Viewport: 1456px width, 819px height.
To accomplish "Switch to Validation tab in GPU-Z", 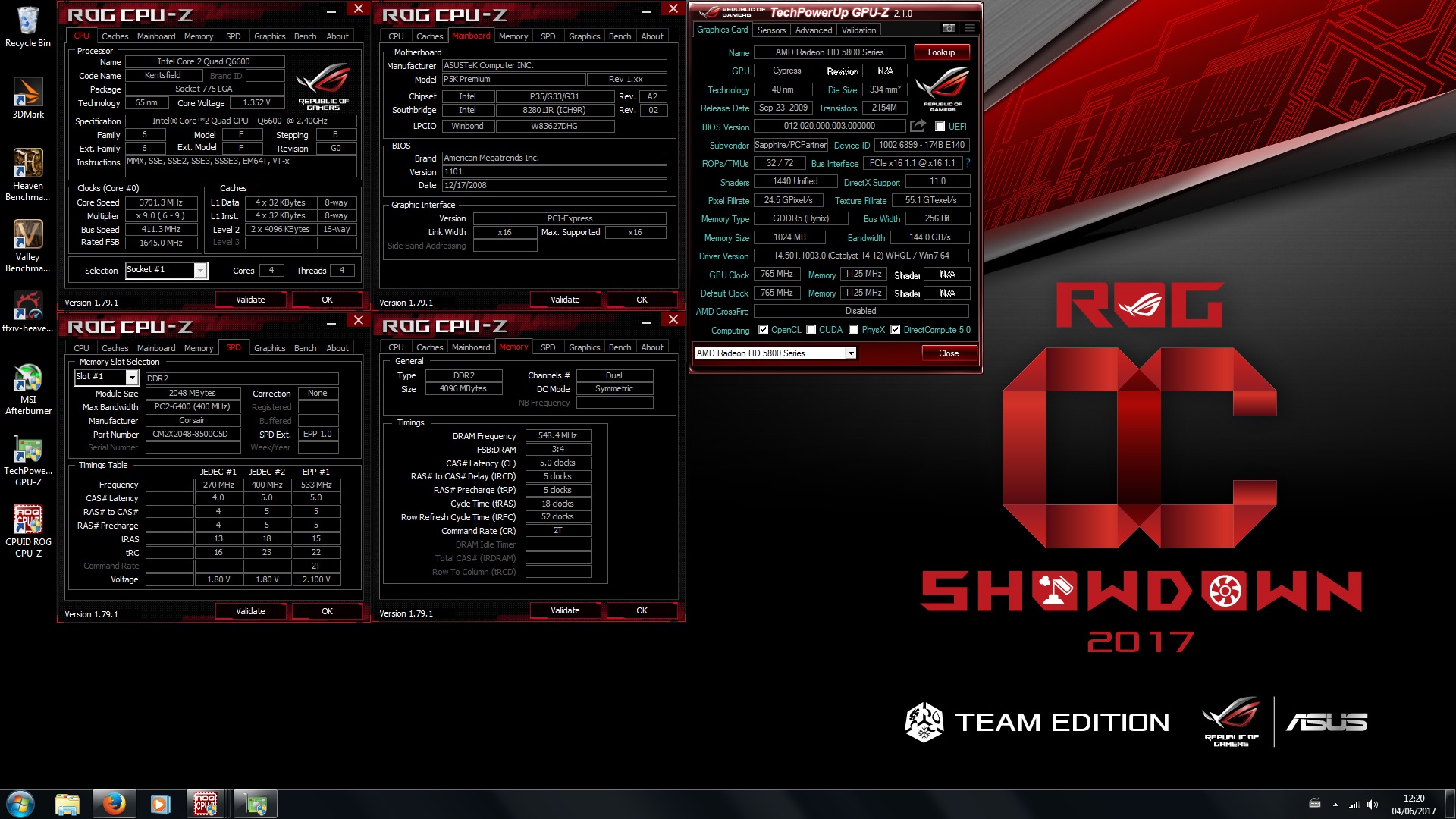I will pyautogui.click(x=858, y=30).
